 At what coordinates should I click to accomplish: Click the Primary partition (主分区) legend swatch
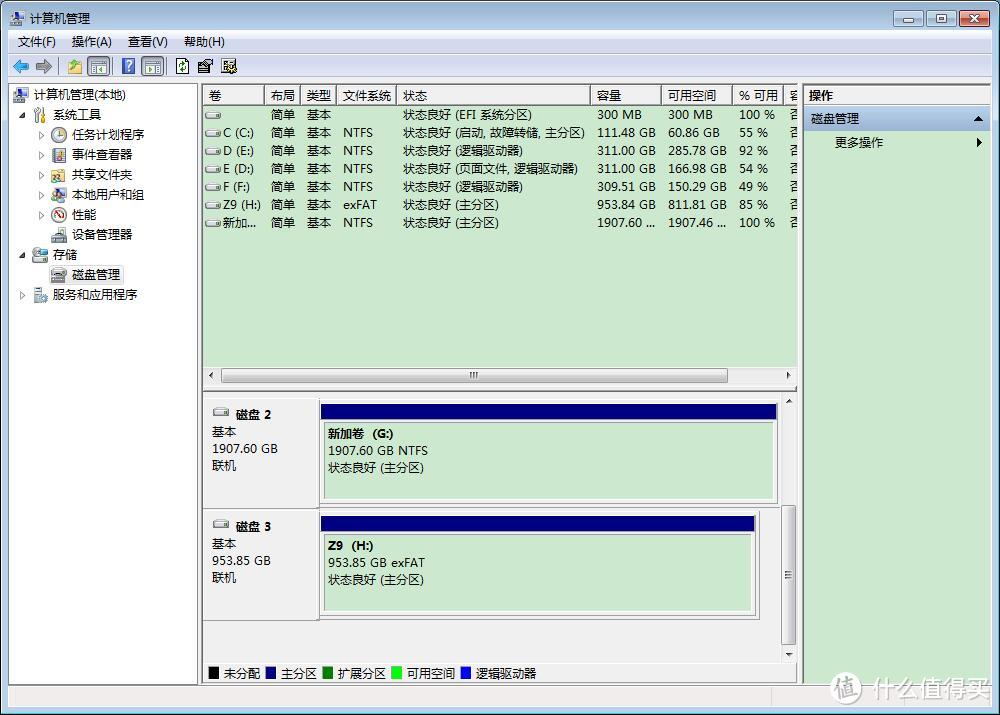pos(270,673)
